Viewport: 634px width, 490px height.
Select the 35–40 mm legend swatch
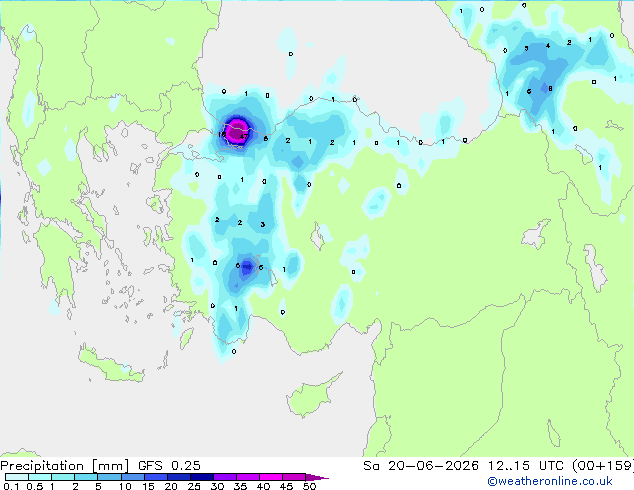pyautogui.click(x=247, y=477)
